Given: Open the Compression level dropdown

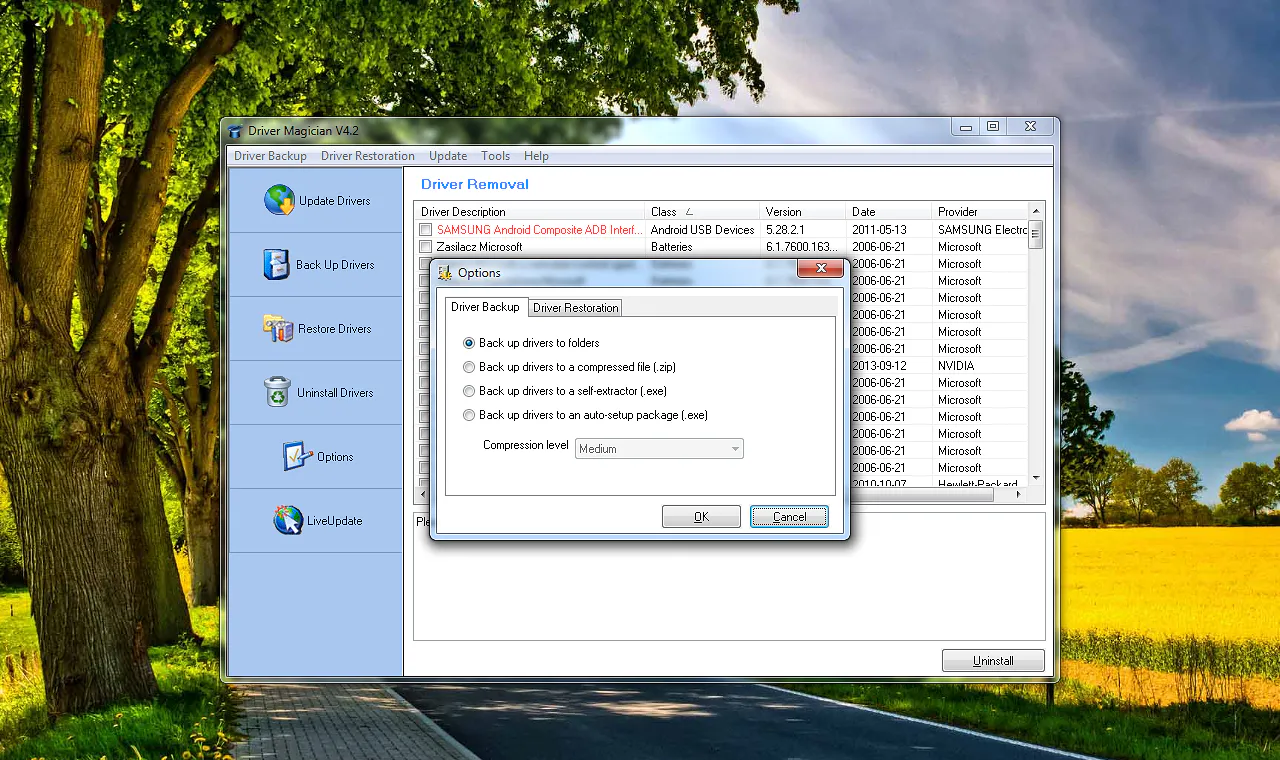Looking at the screenshot, I should (x=733, y=448).
